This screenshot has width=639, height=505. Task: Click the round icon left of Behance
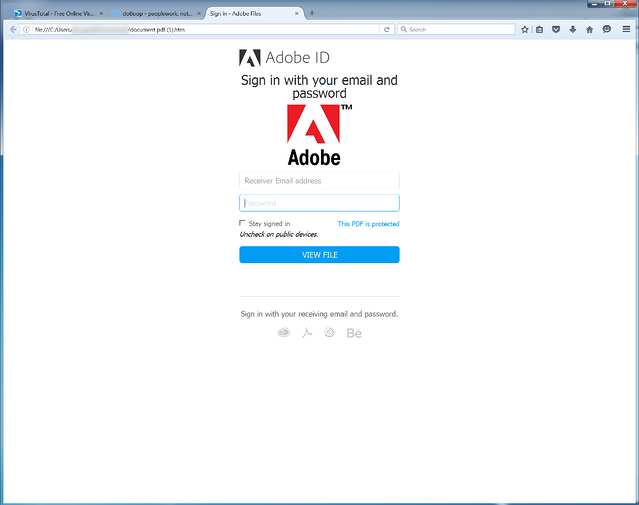(330, 333)
